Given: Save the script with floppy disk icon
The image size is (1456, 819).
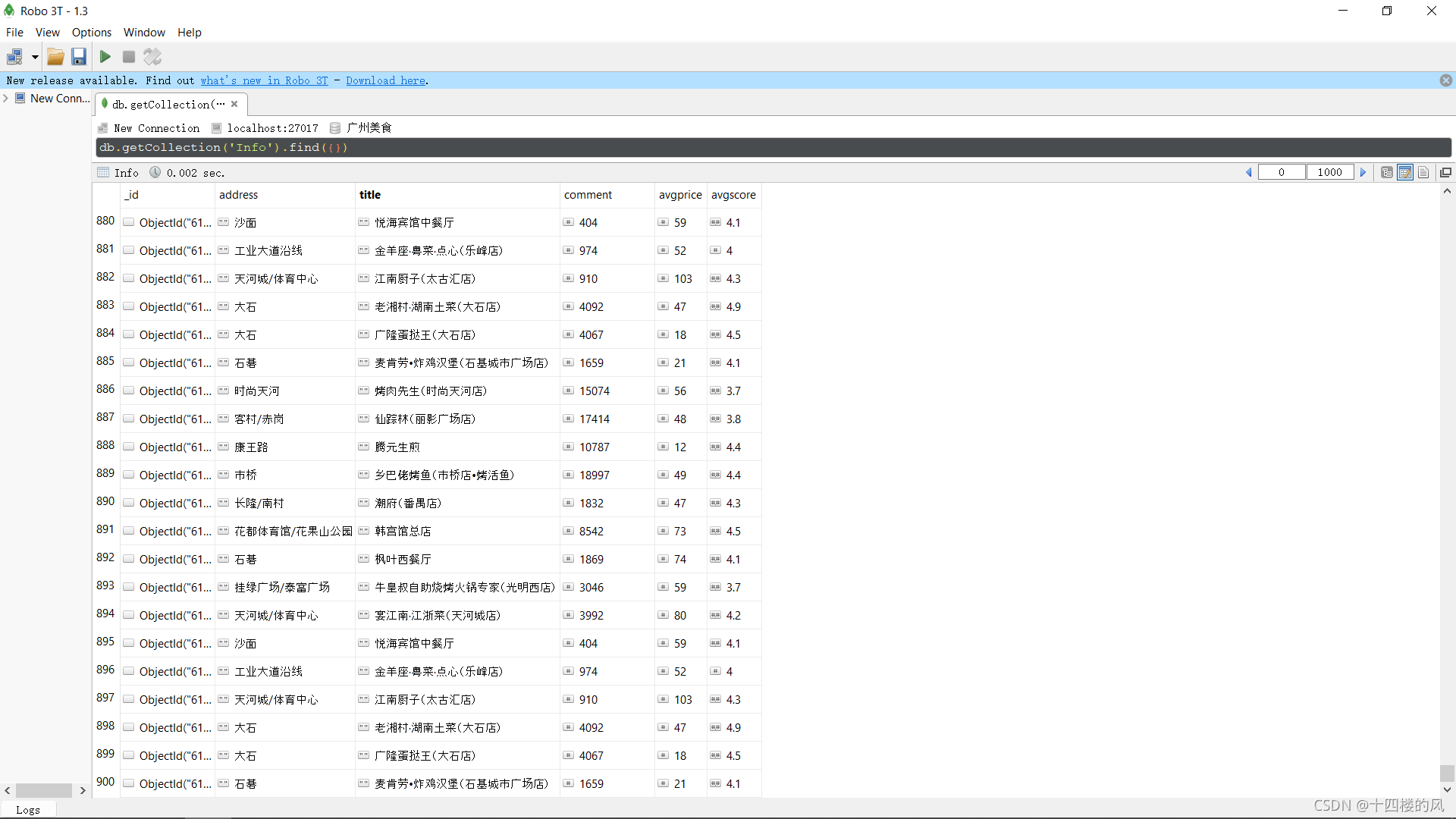Looking at the screenshot, I should click(79, 57).
